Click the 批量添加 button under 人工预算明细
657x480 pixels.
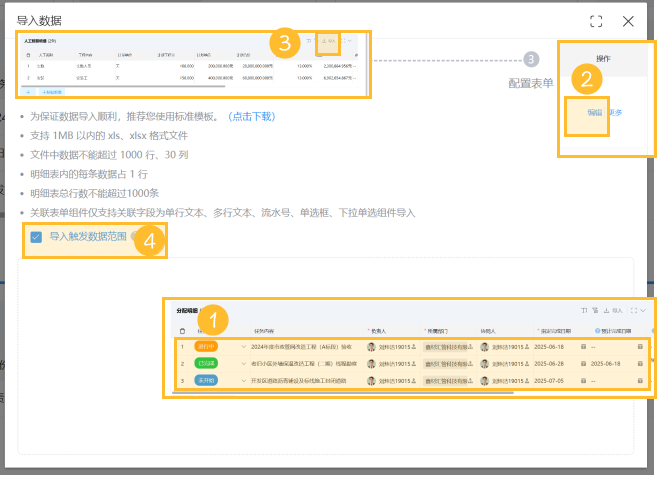click(52, 92)
